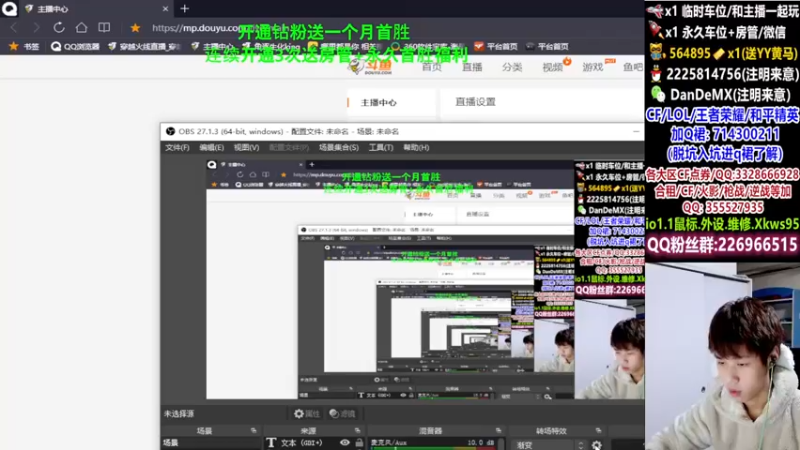Screen dimensions: 800x450
Task: Reload the page with the refresh icon
Action: pos(59,28)
